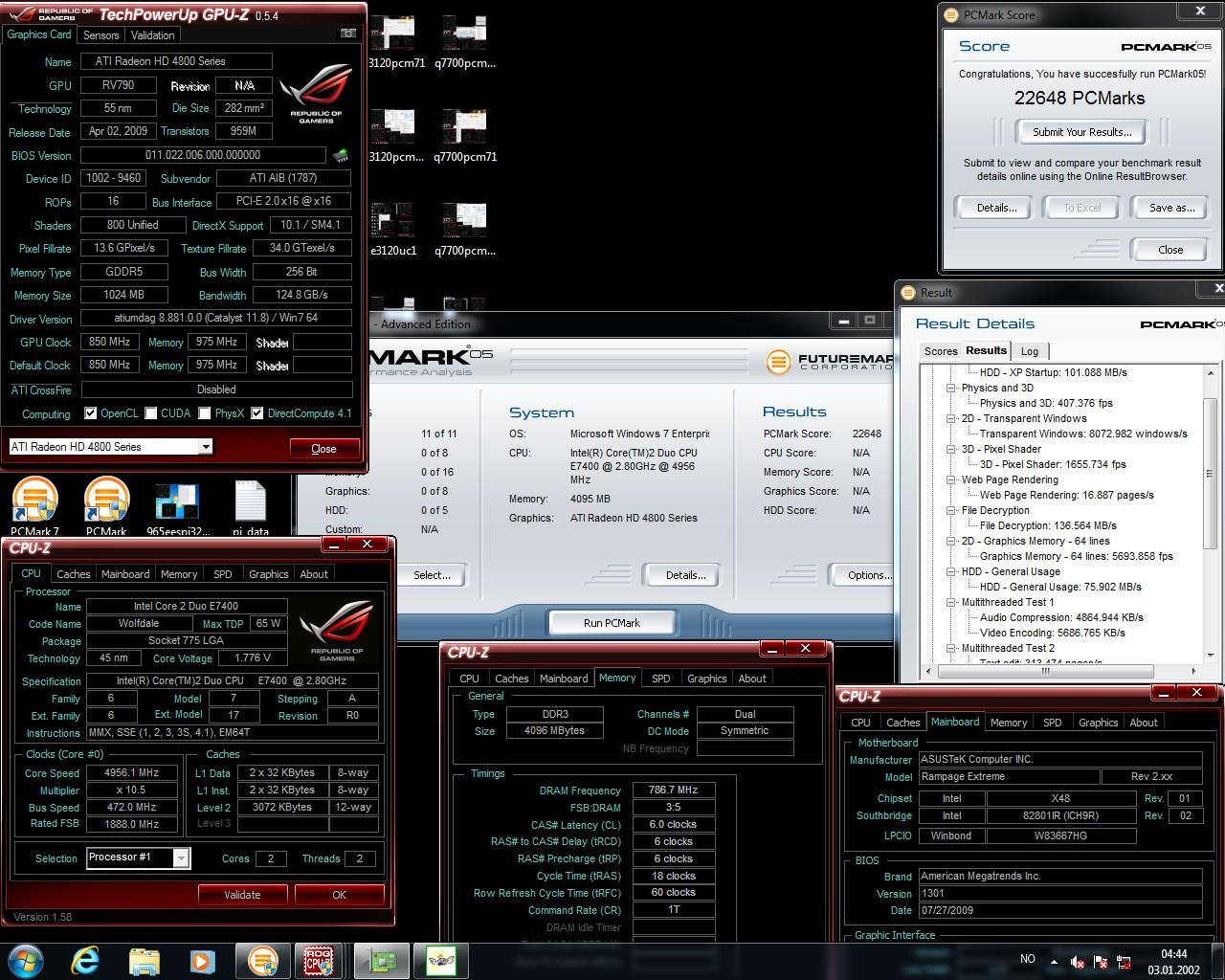Open the q7700pcm71 desktop file icon
The image size is (1225, 980).
(x=465, y=134)
